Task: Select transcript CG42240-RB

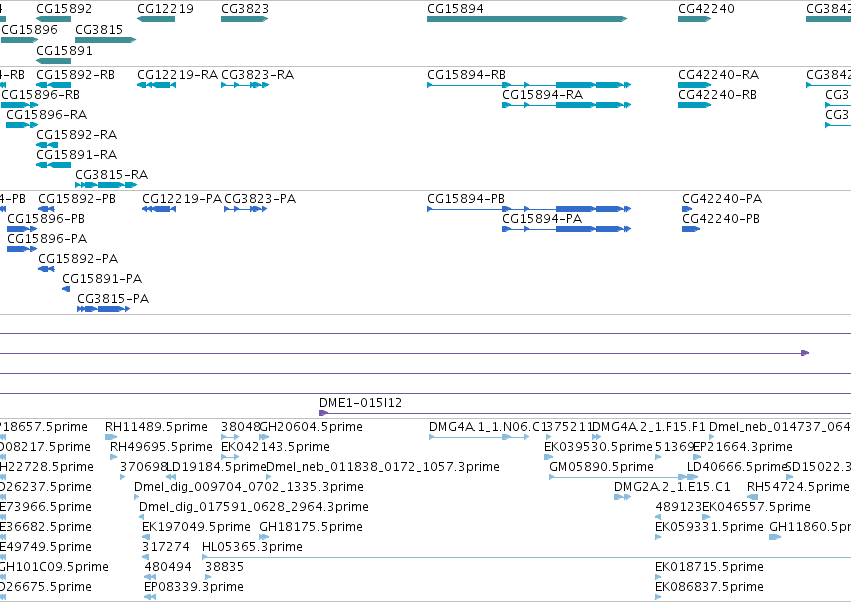Action: pos(717,94)
